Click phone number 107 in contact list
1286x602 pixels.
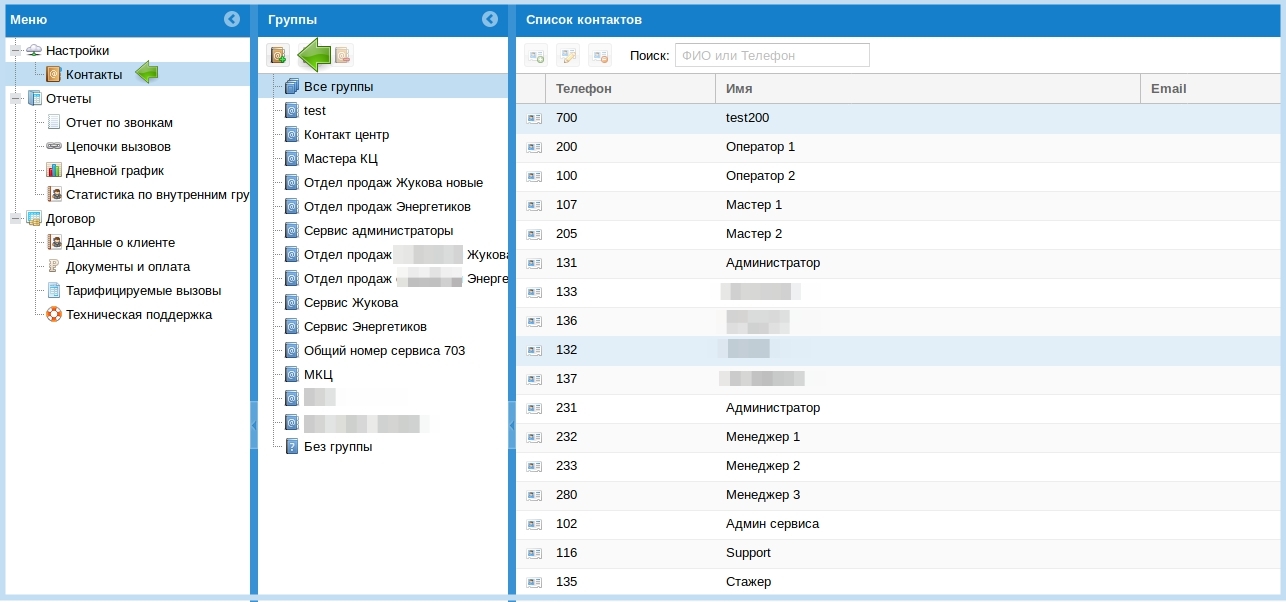tap(567, 205)
